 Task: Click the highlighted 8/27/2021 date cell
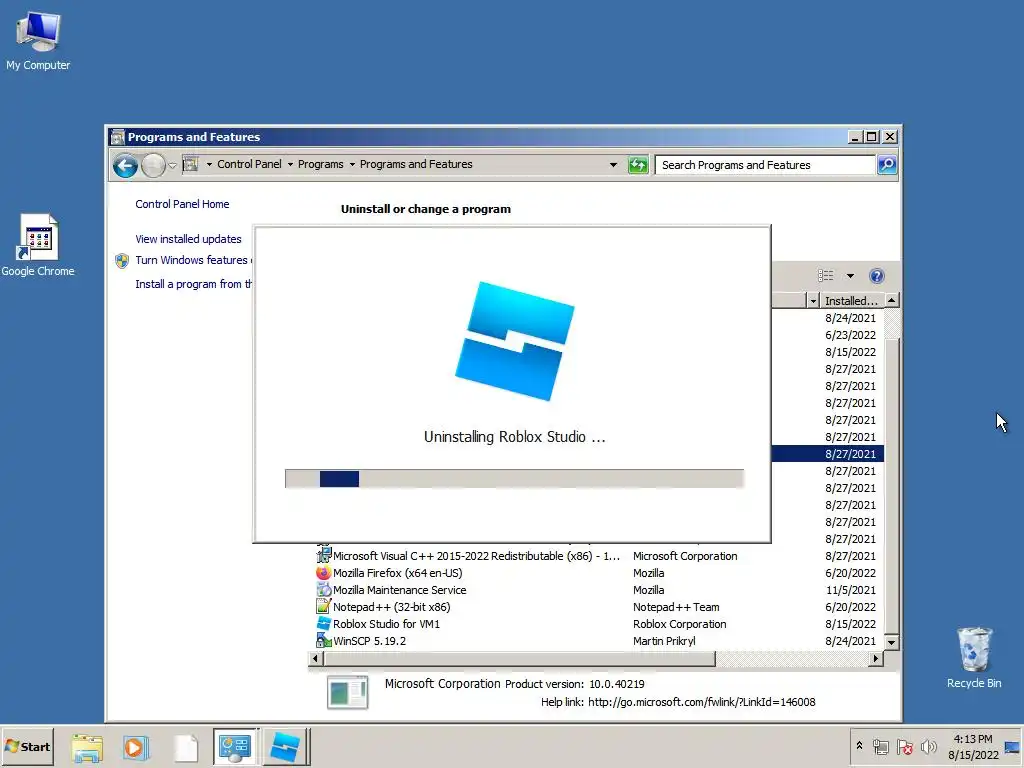pos(850,454)
